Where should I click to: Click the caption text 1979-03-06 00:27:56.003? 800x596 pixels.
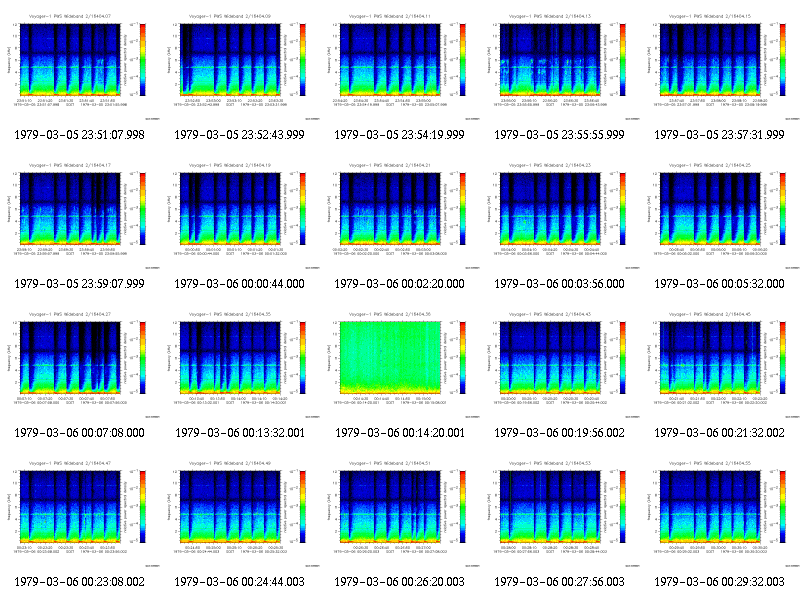pyautogui.click(x=559, y=582)
